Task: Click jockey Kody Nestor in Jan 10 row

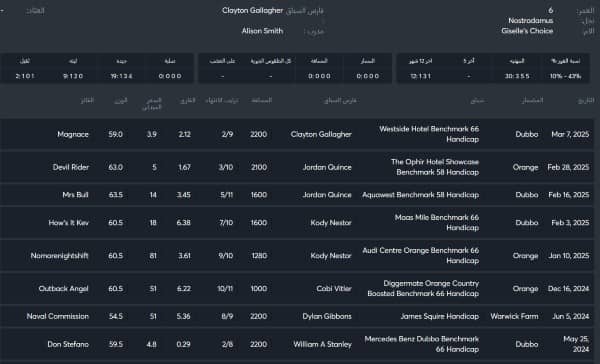Action: click(331, 256)
